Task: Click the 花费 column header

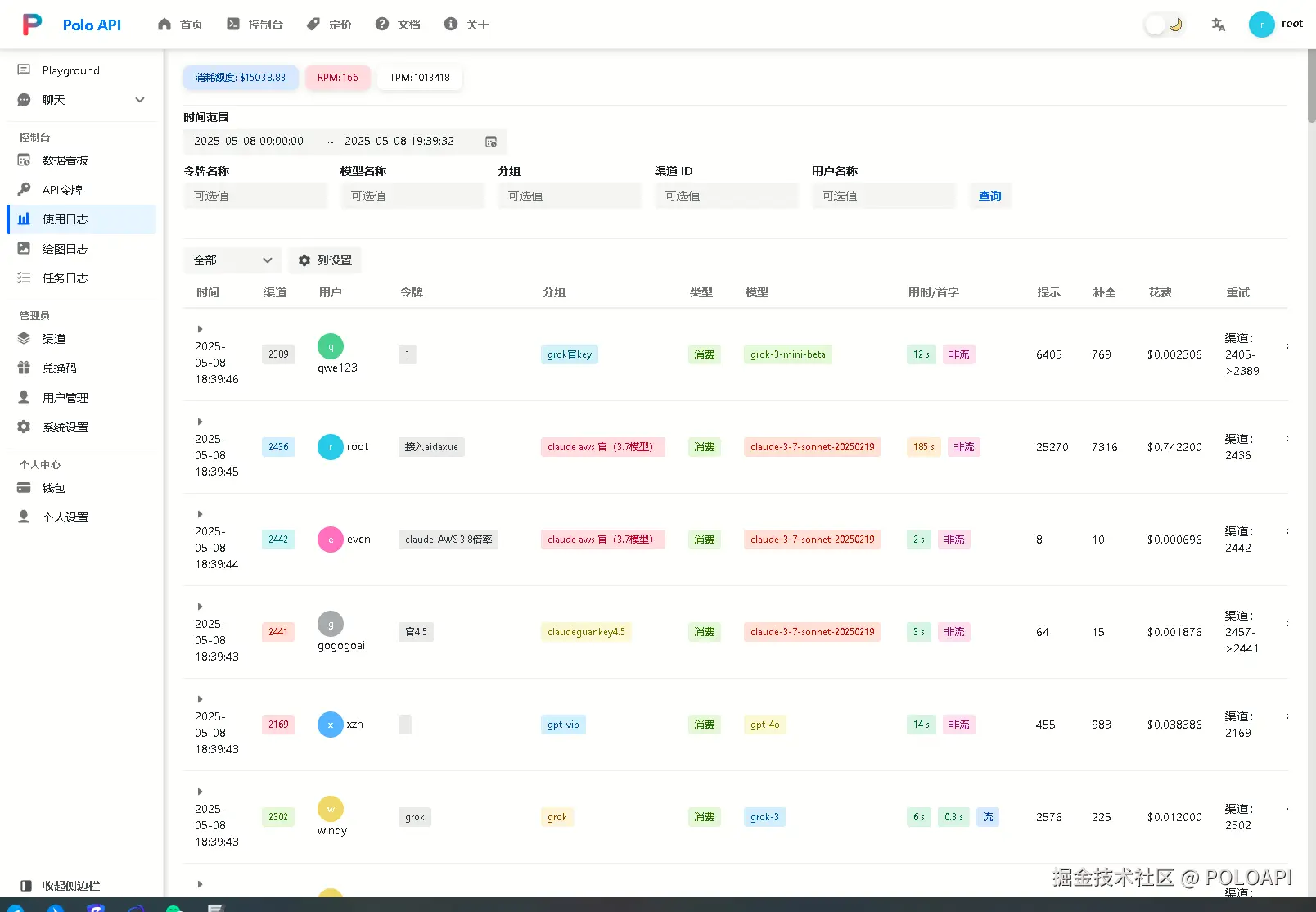Action: coord(1161,292)
